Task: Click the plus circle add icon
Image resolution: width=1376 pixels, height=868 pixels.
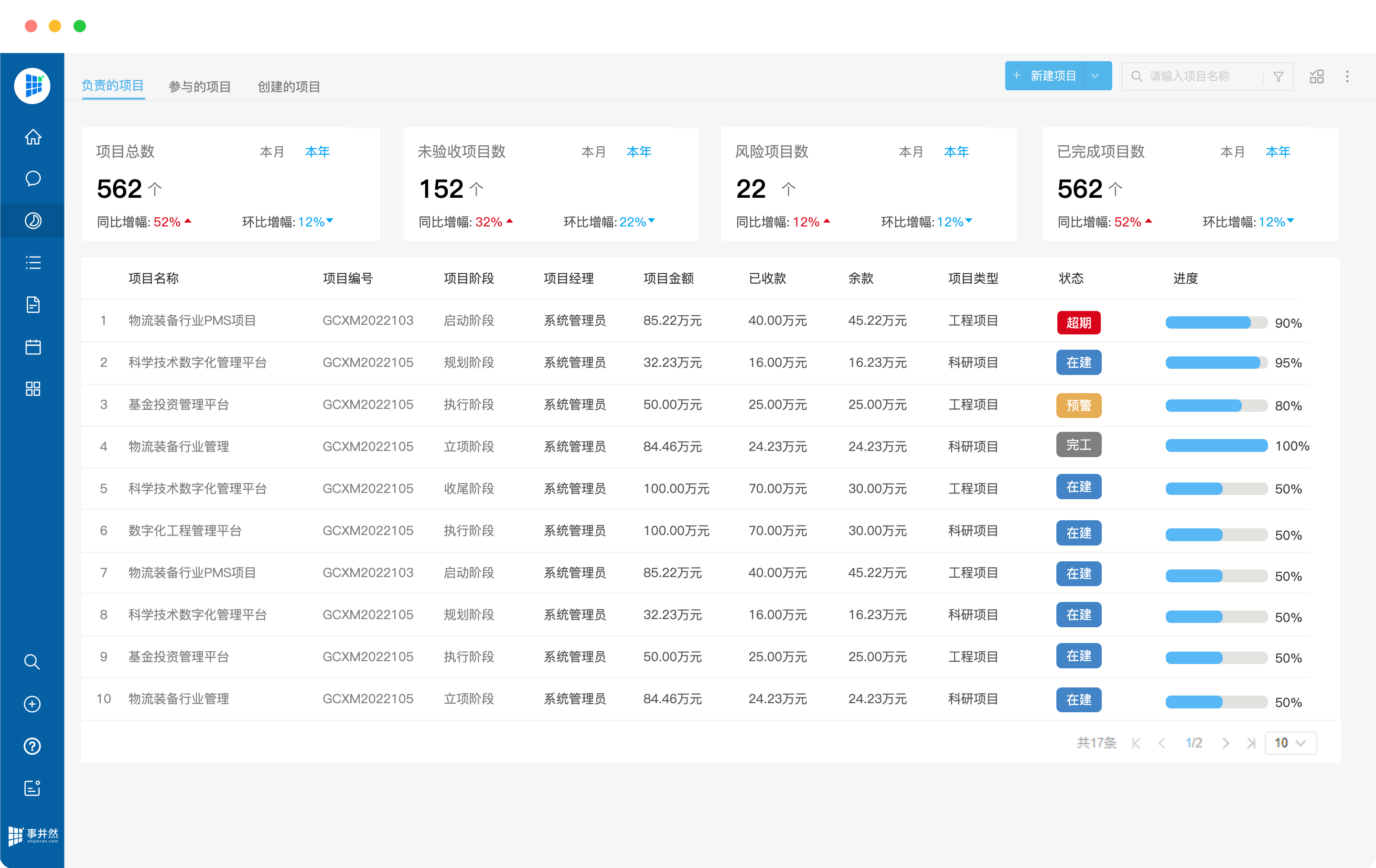Action: [x=32, y=704]
